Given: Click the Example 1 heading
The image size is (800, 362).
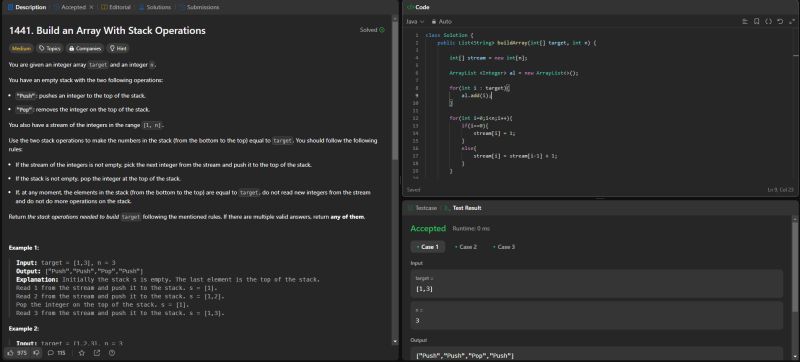Looking at the screenshot, I should [x=23, y=248].
